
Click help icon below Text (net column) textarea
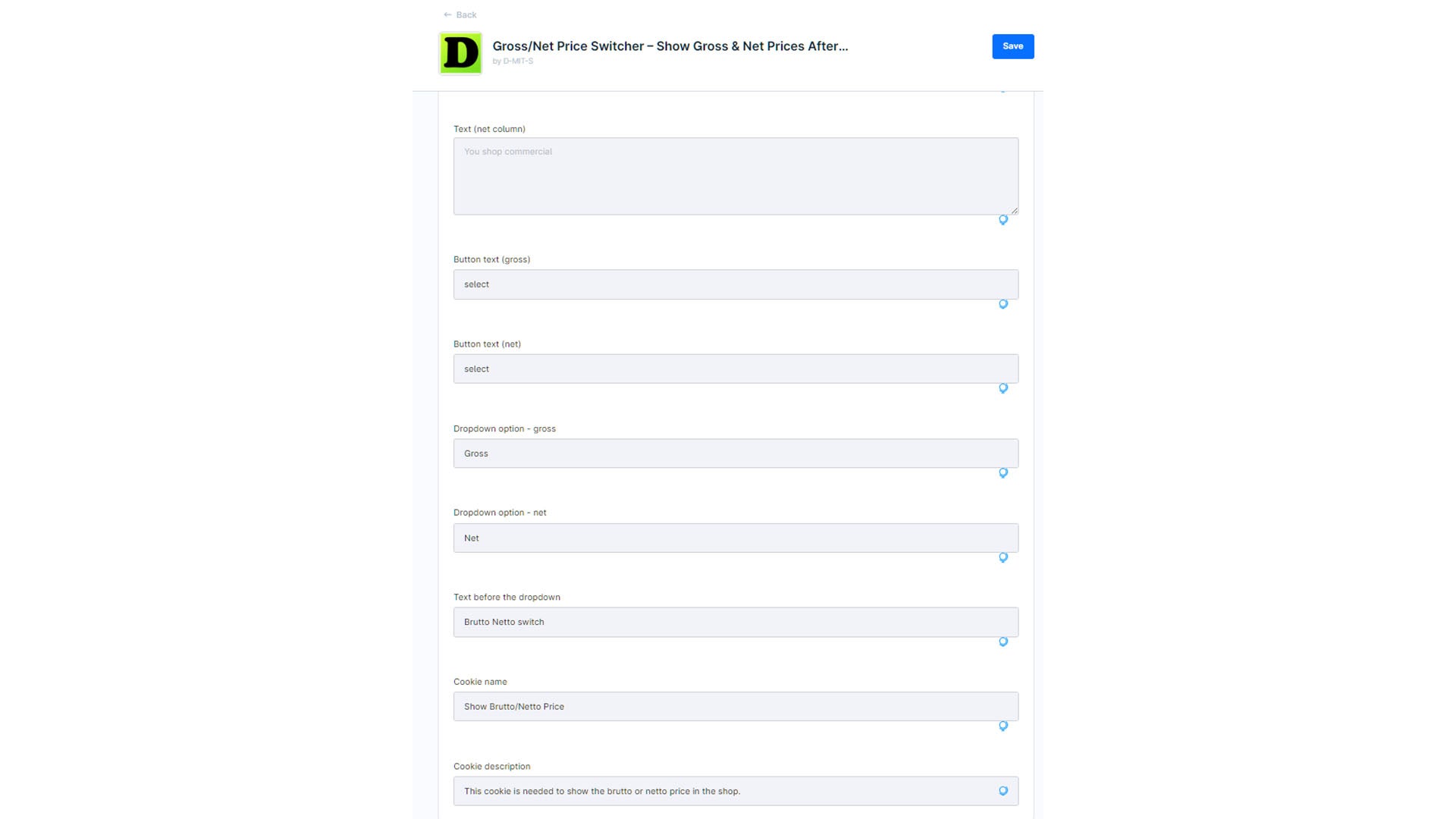pyautogui.click(x=1003, y=220)
